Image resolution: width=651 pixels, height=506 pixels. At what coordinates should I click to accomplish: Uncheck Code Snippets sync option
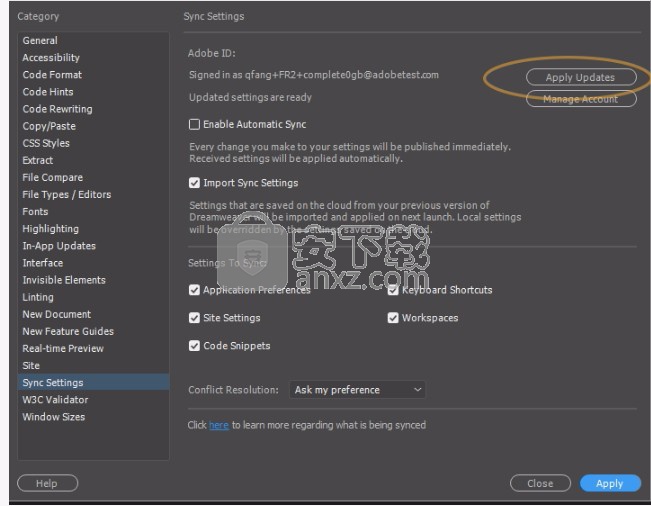194,345
